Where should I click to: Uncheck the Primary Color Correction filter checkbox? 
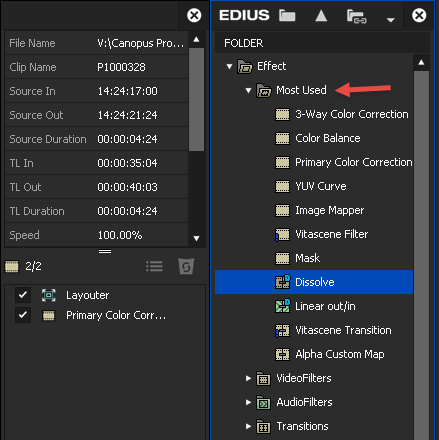click(23, 315)
